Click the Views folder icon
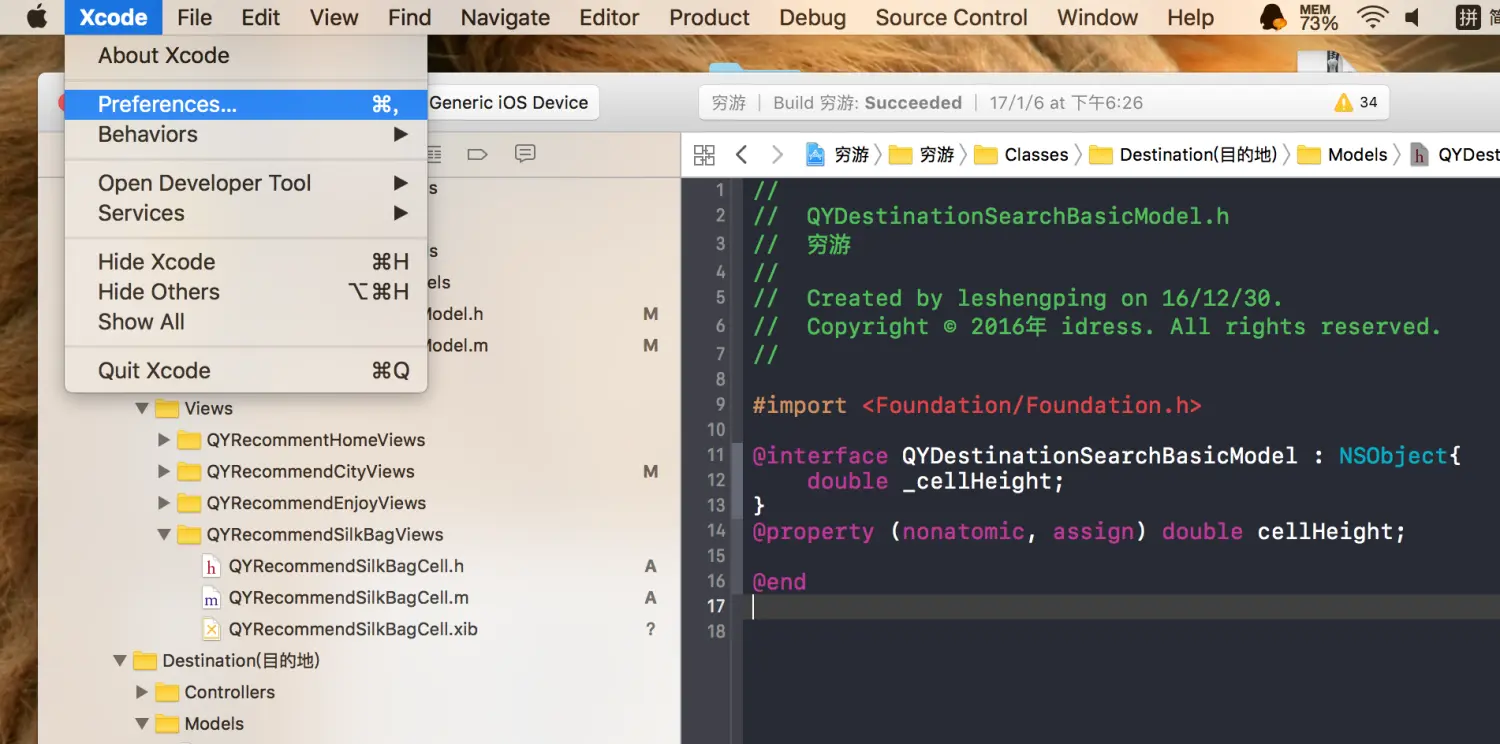Image resolution: width=1500 pixels, height=744 pixels. 167,408
